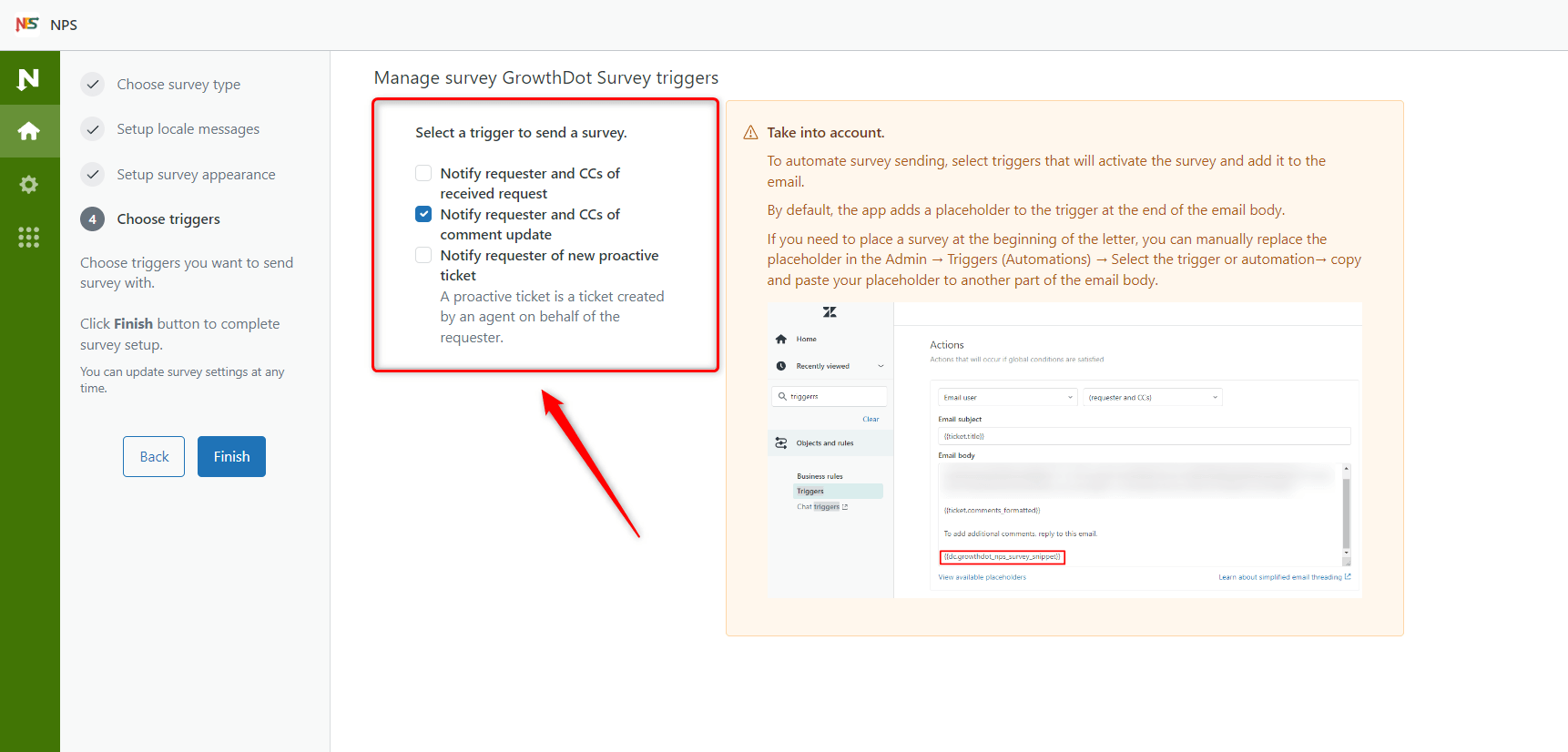Open the Home icon in sidebar
This screenshot has height=752, width=1568.
point(29,131)
